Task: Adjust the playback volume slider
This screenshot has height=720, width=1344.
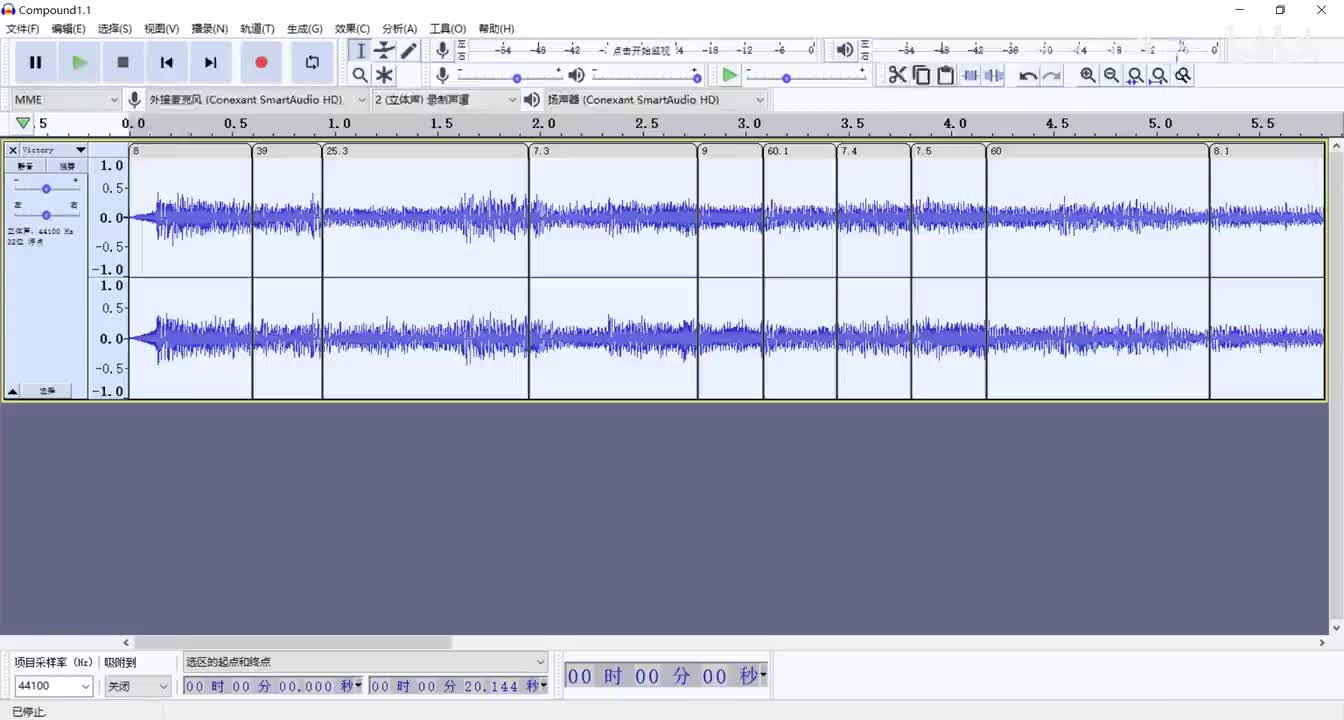Action: 646,75
